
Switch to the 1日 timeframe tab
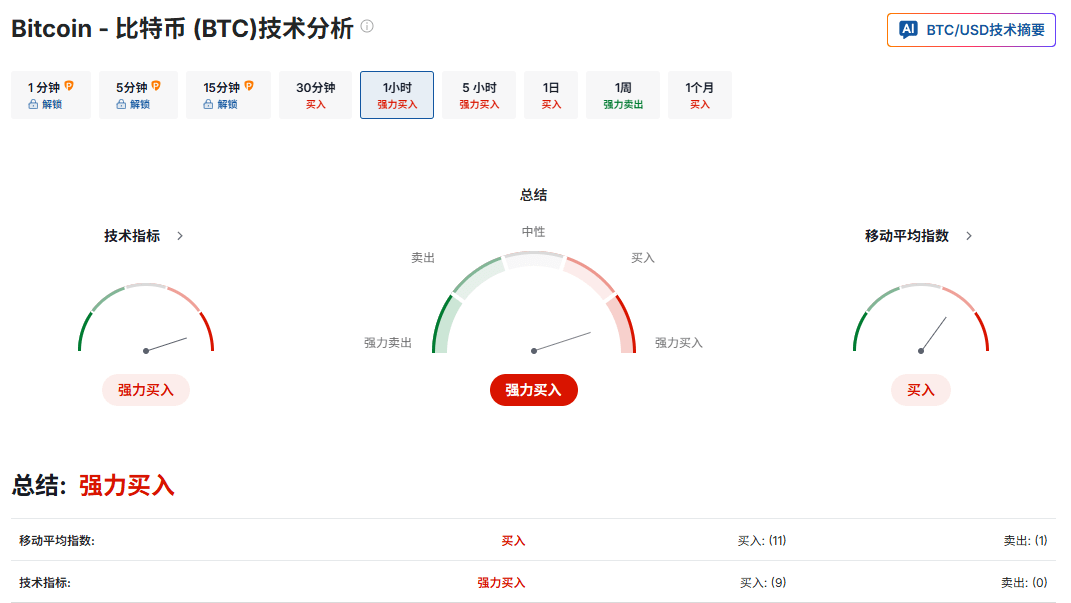pos(551,95)
